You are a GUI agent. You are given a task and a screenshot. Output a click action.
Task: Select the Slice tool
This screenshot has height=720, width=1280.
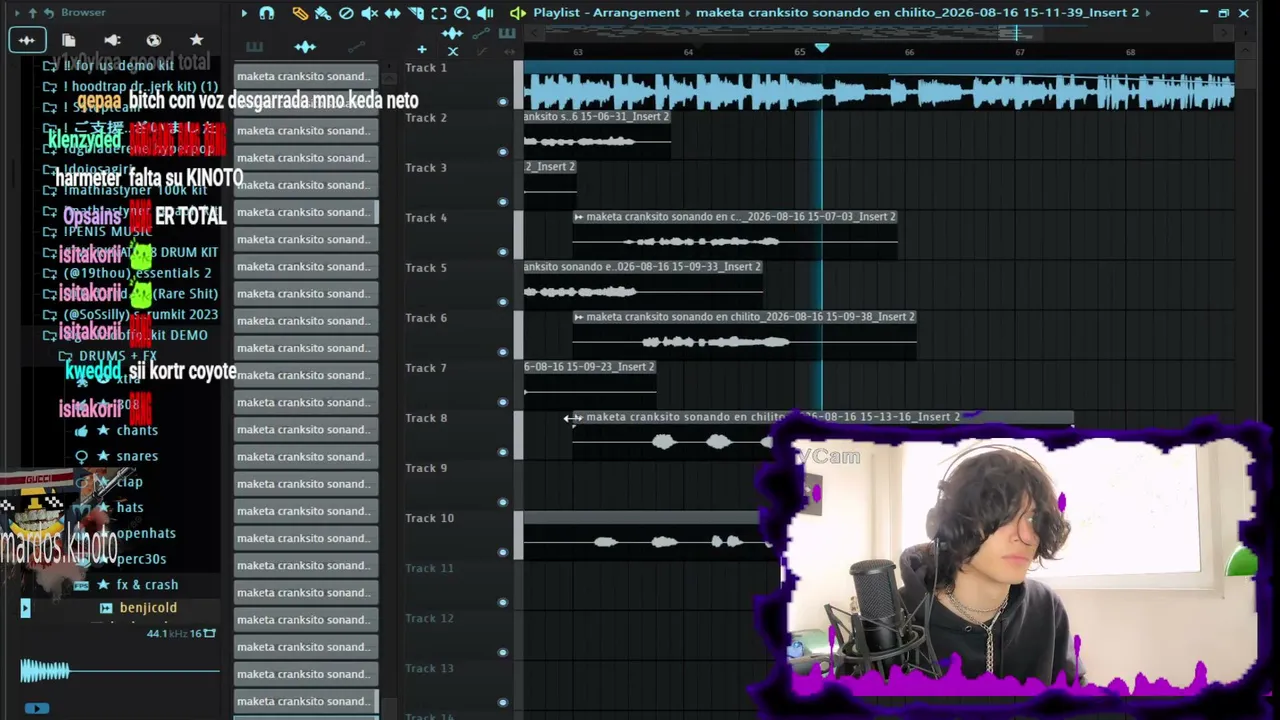(416, 13)
